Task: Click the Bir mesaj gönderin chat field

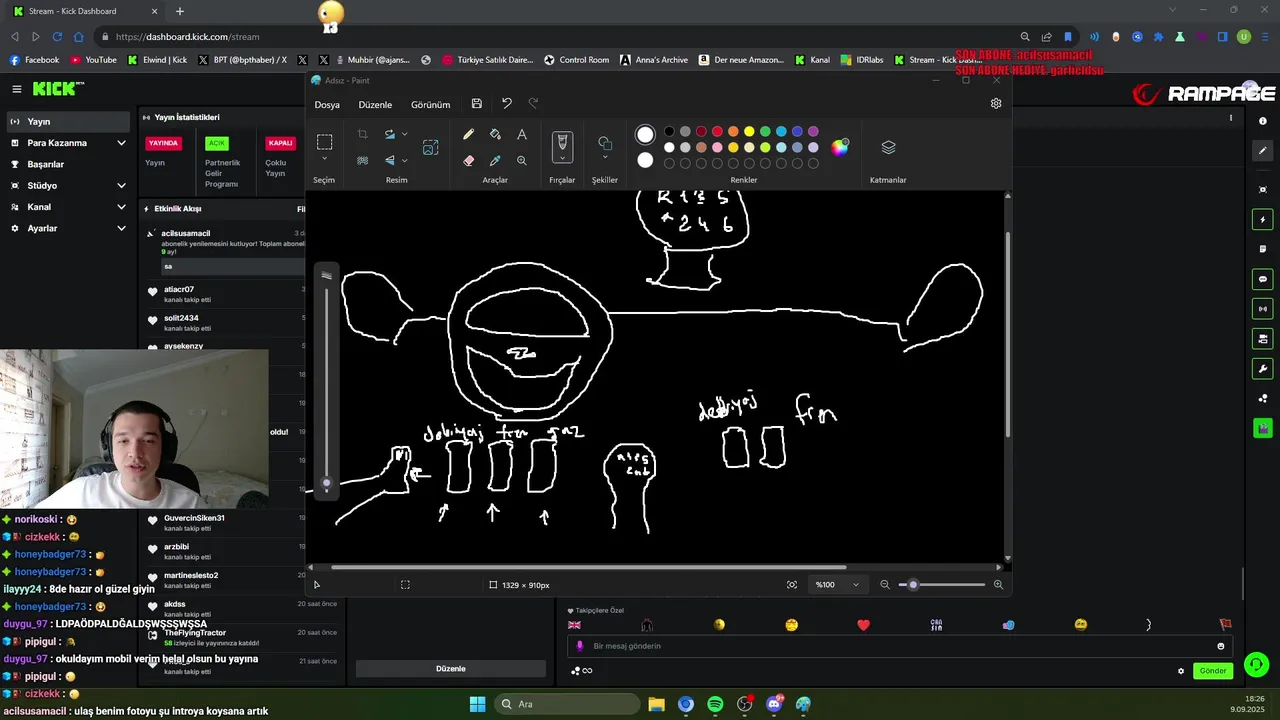Action: pos(900,646)
